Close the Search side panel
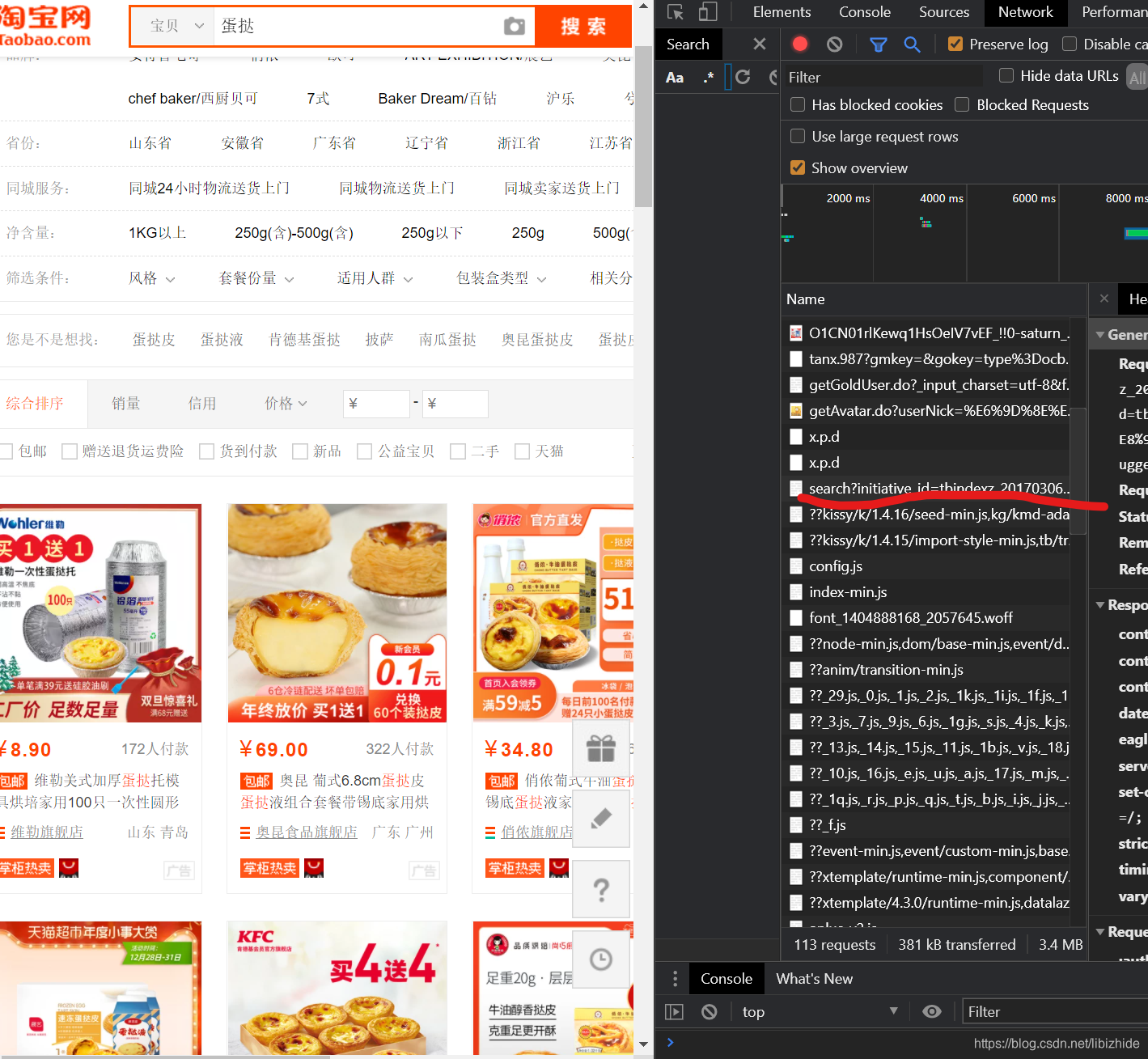Screen dimensions: 1148x1059 coord(759,44)
